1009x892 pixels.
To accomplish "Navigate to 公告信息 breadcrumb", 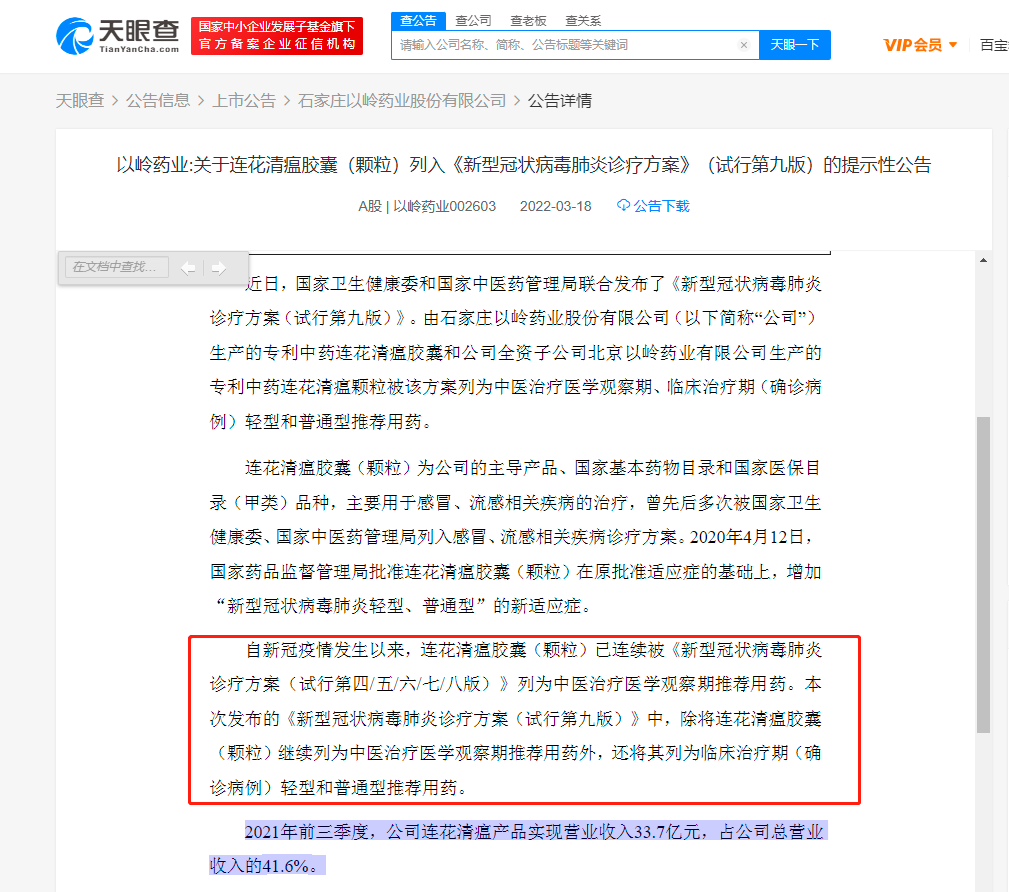I will pyautogui.click(x=158, y=101).
